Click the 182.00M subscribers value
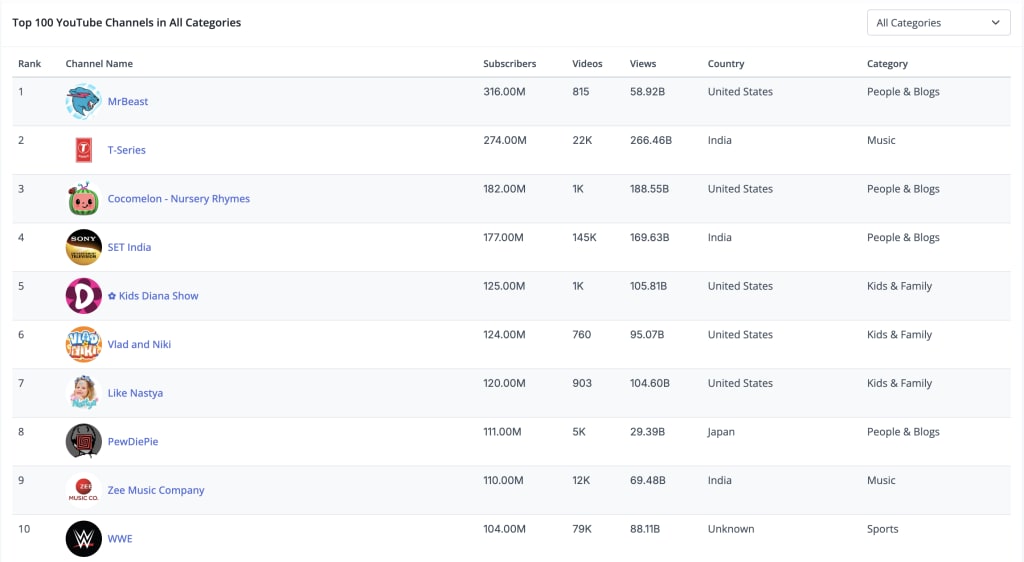The width and height of the screenshot is (1024, 562). [504, 189]
